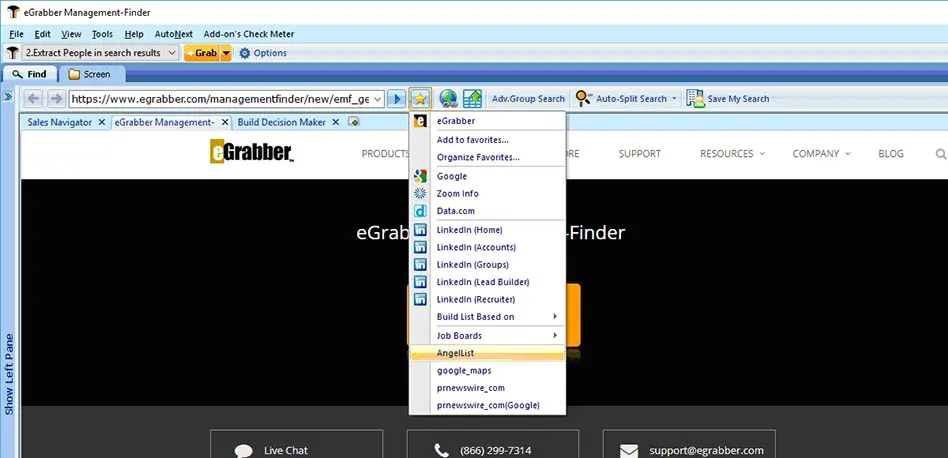Expand the URL address bar dropdown
Viewport: 948px width, 458px height.
click(x=378, y=98)
